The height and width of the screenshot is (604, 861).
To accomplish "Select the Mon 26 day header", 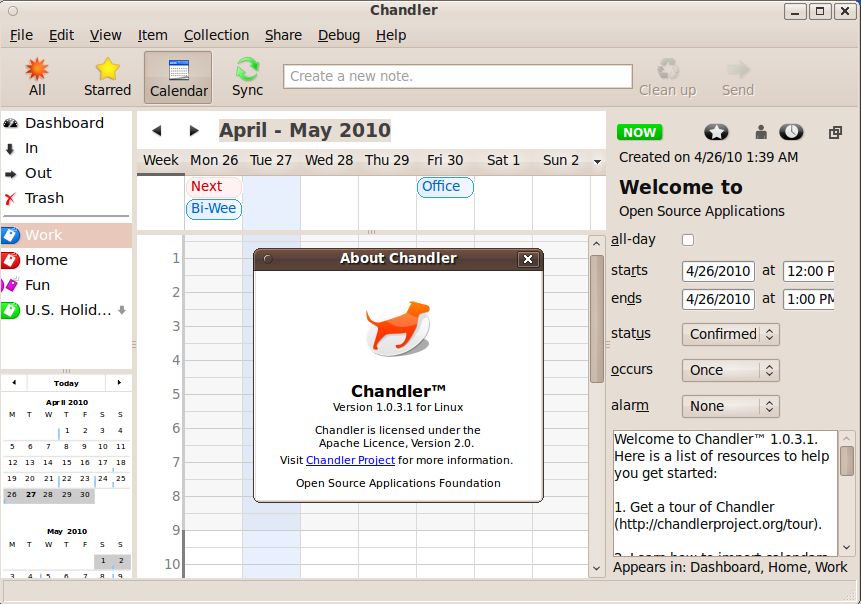I will click(214, 160).
